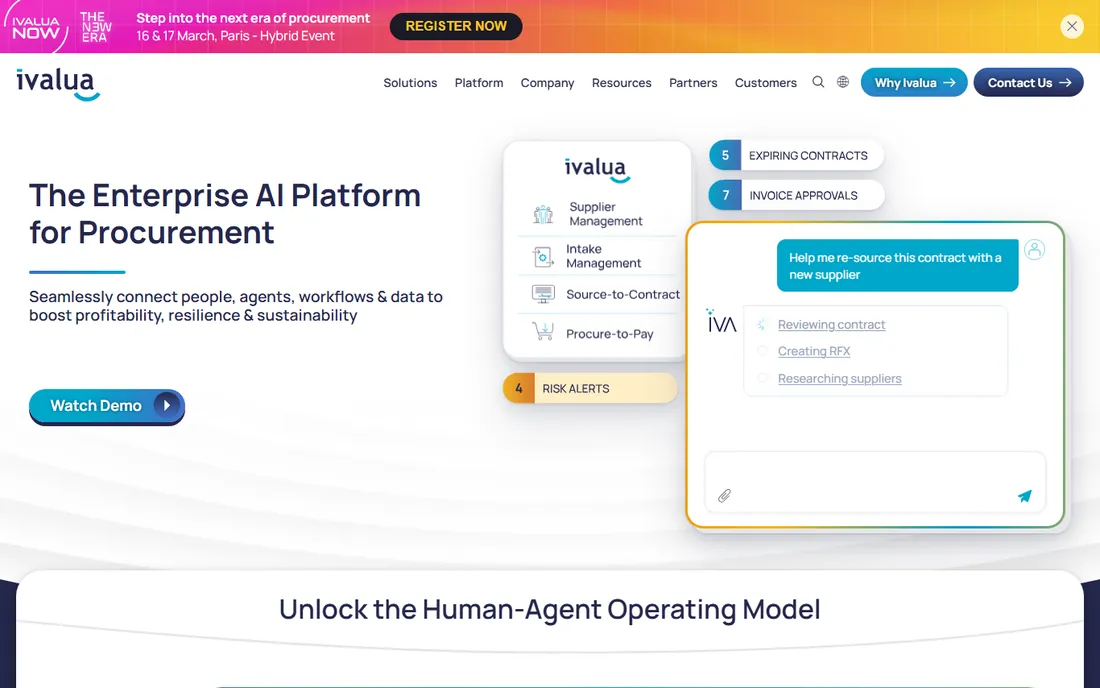The image size is (1100, 688).
Task: Click the Creating RFX link
Action: point(814,351)
